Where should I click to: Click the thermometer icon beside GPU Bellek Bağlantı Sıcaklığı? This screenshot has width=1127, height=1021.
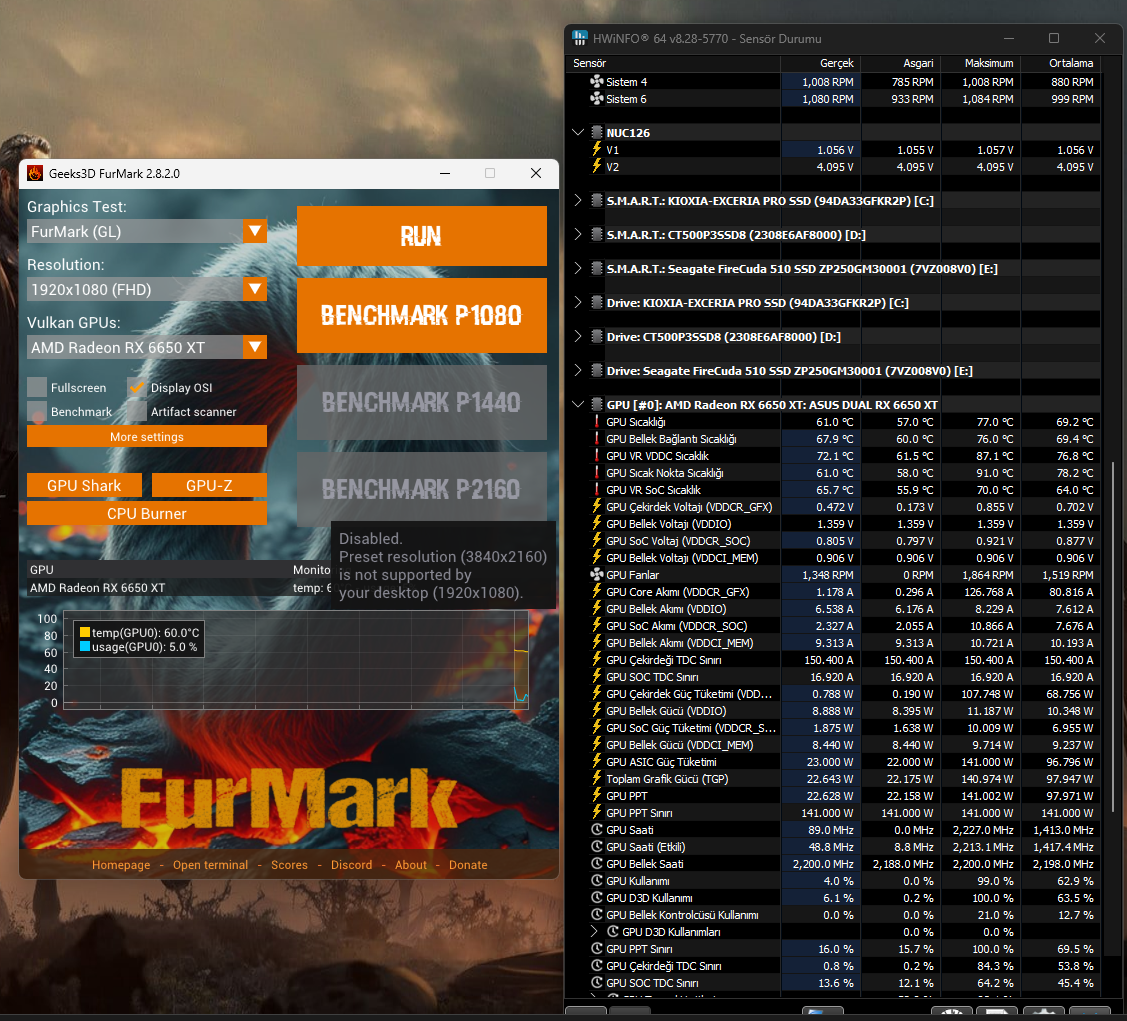[x=597, y=439]
